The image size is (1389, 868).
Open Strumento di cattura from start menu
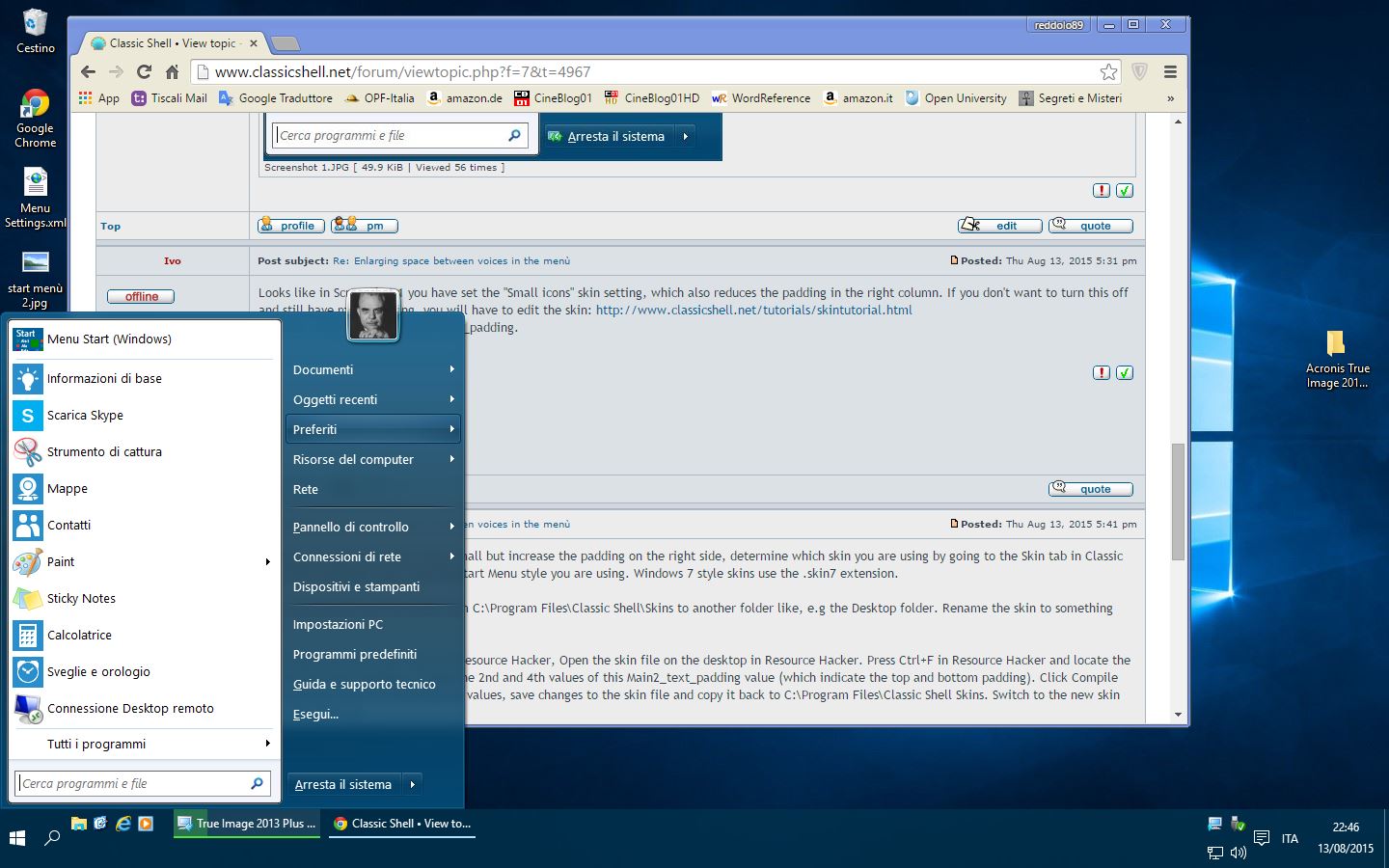click(104, 452)
